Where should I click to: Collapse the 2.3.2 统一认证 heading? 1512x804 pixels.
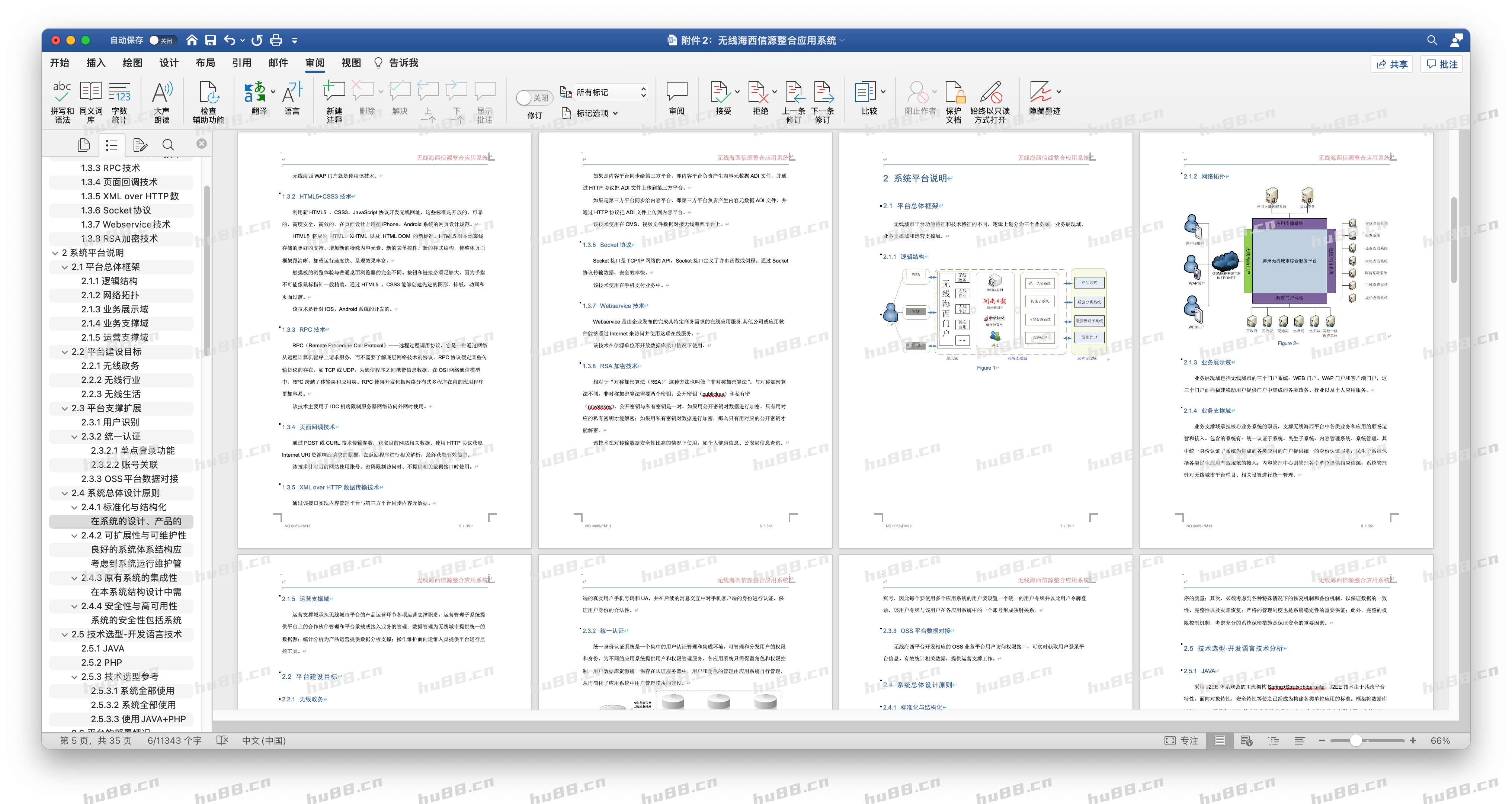(74, 437)
